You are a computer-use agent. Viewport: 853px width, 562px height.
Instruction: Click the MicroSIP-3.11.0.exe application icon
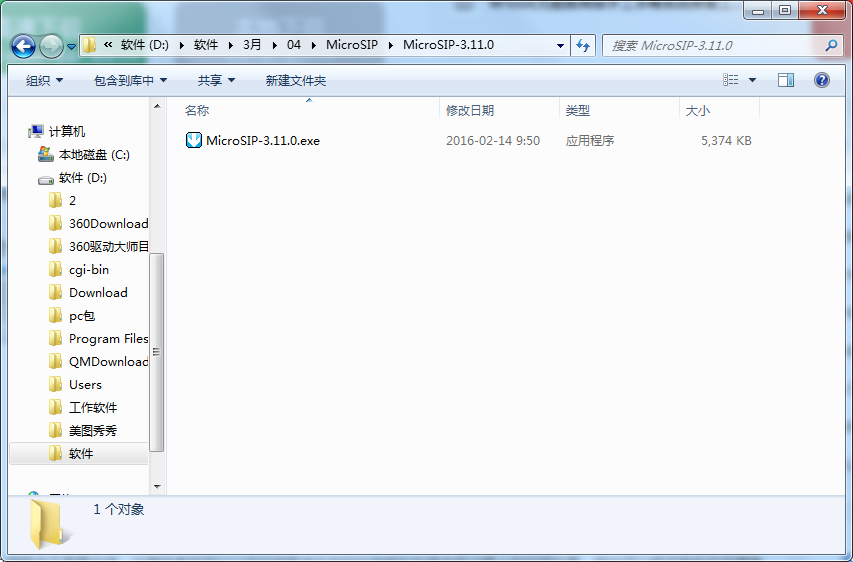coord(194,140)
